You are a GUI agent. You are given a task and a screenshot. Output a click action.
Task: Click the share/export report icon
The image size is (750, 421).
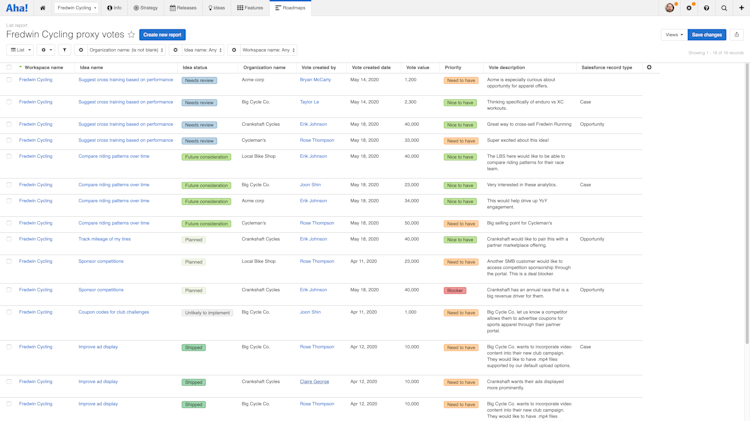coord(737,34)
